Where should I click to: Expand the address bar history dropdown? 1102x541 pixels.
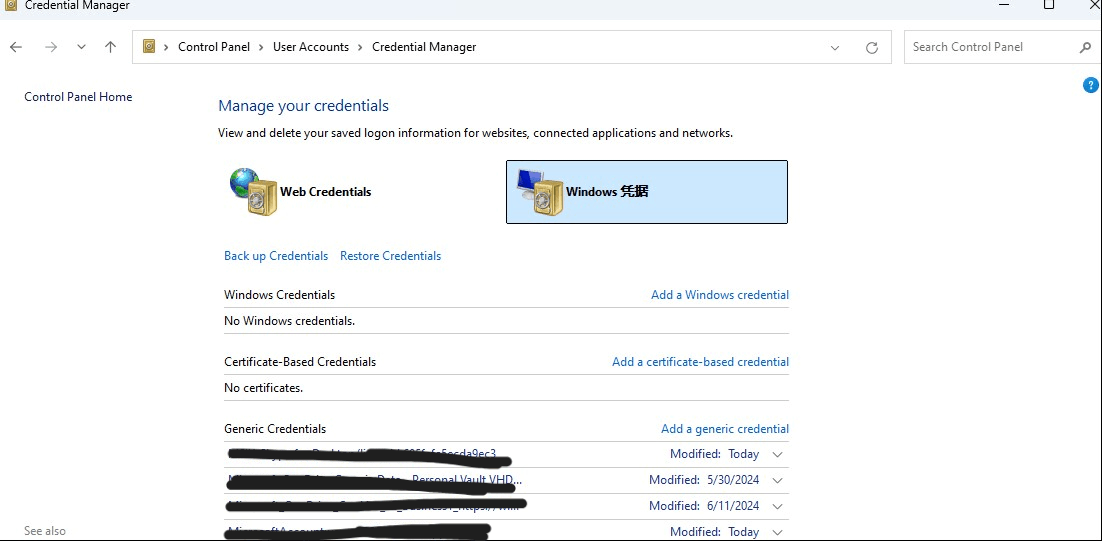pyautogui.click(x=835, y=48)
